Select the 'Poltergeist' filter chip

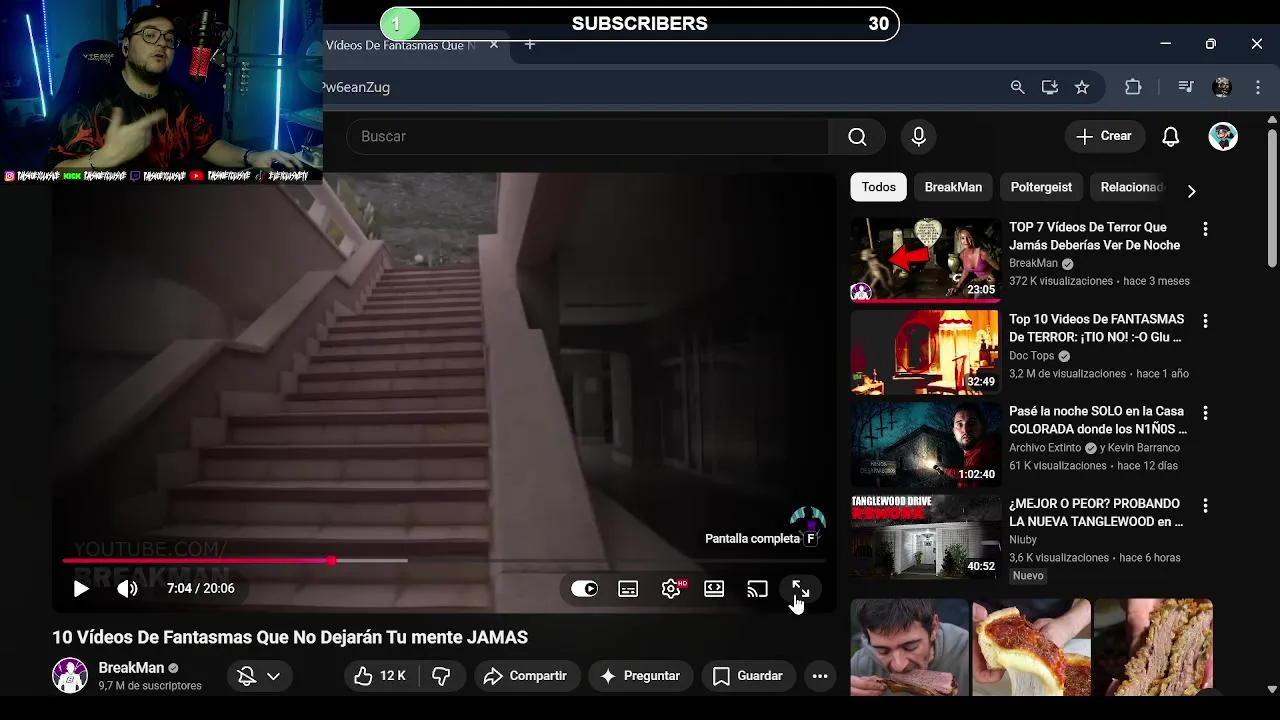pos(1041,187)
